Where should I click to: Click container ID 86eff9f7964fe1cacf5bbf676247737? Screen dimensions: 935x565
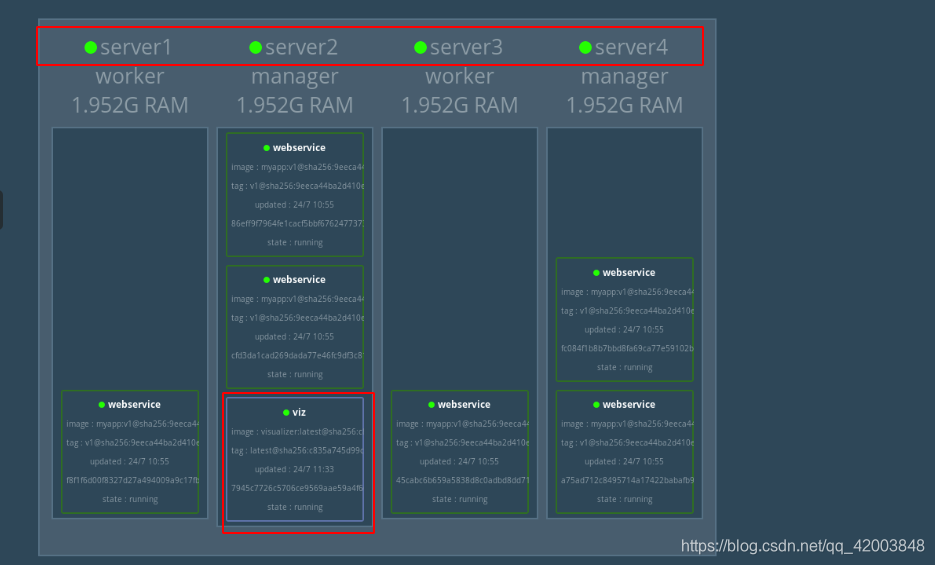297,223
